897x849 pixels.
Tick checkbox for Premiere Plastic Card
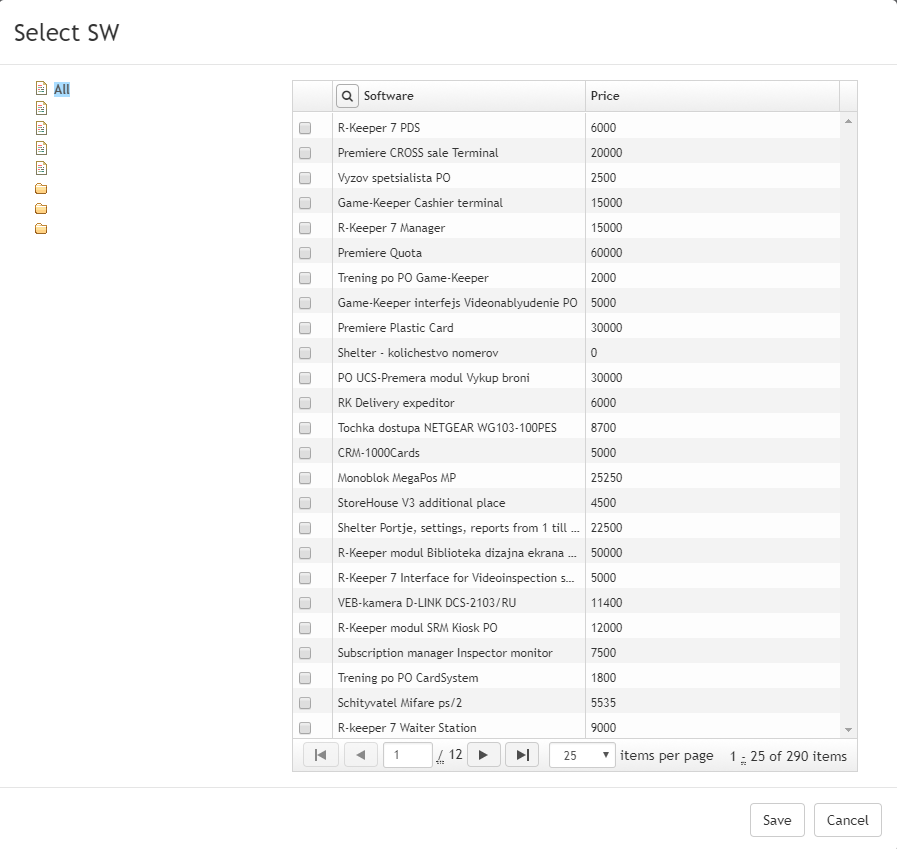coord(305,328)
